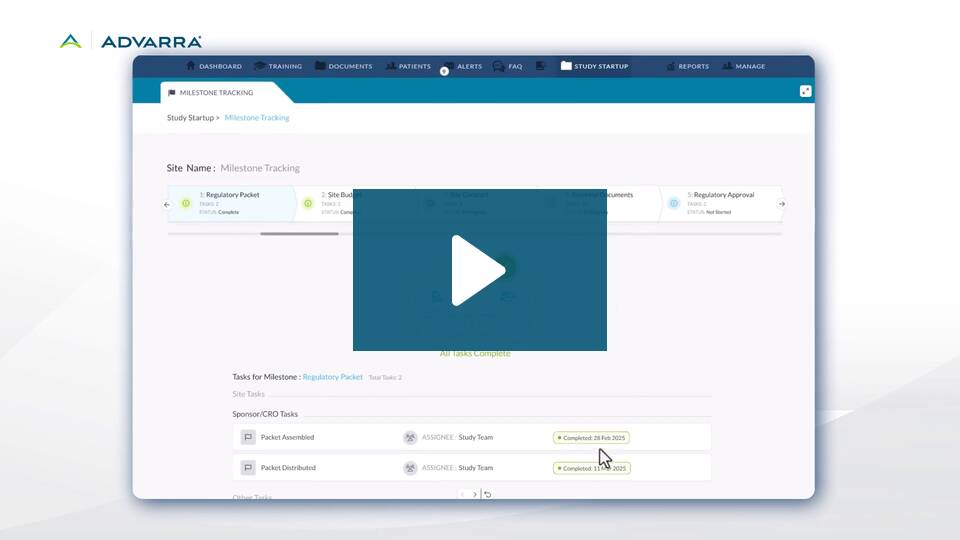Select the Regulatory Packet milestone card

[x=231, y=203]
